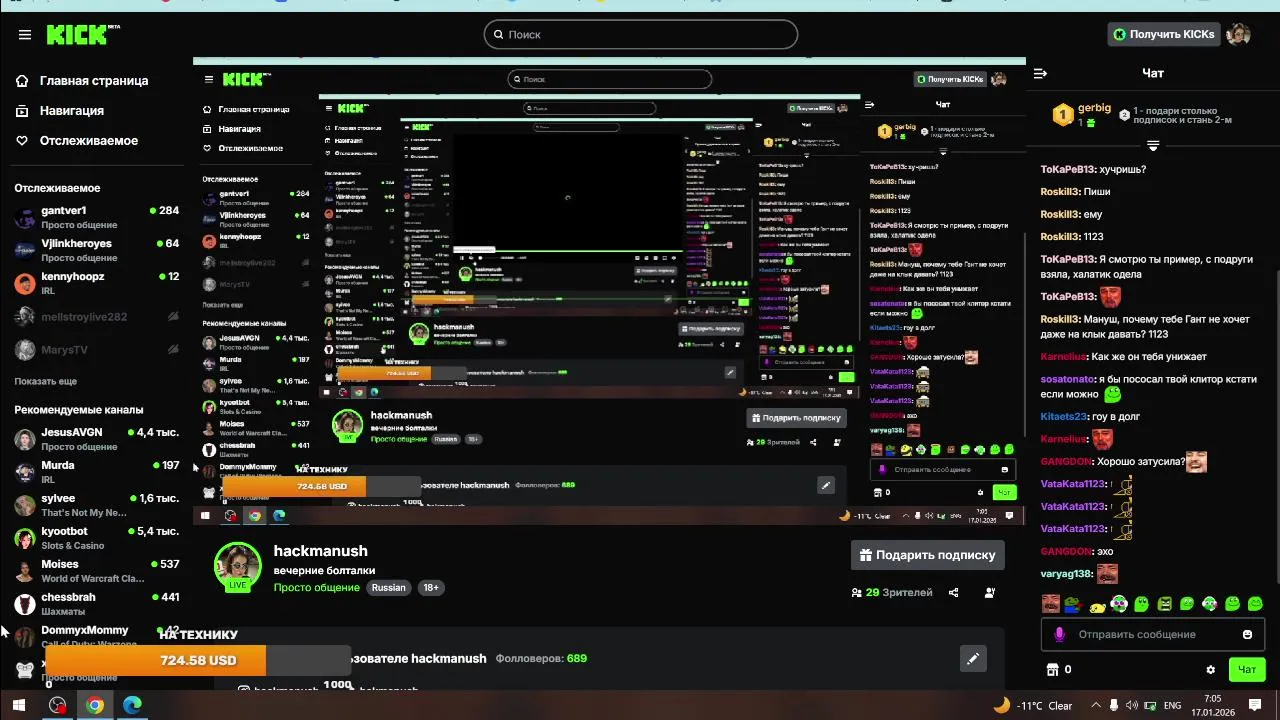
Task: Click the 18+ tag
Action: pos(431,588)
